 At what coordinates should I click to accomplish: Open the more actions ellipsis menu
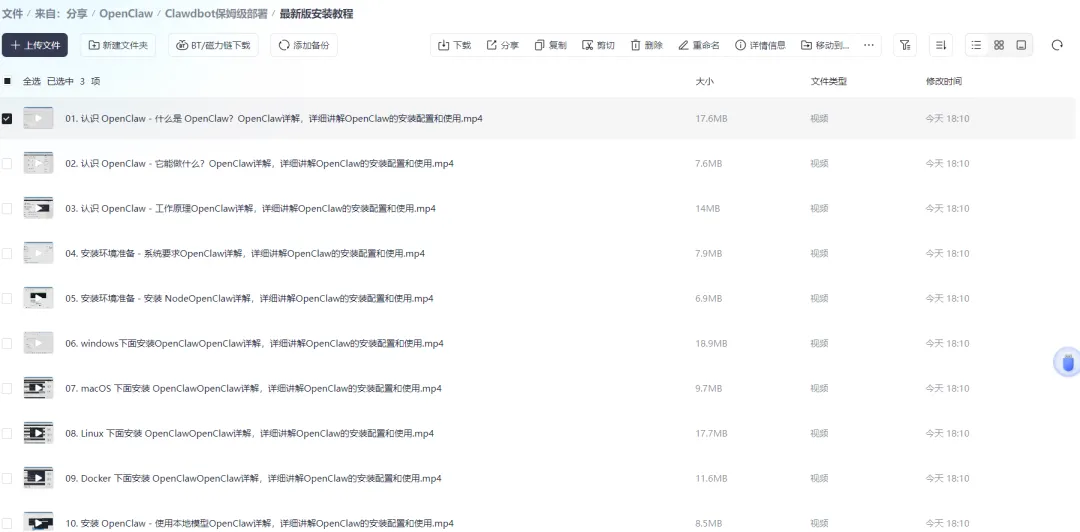point(869,45)
